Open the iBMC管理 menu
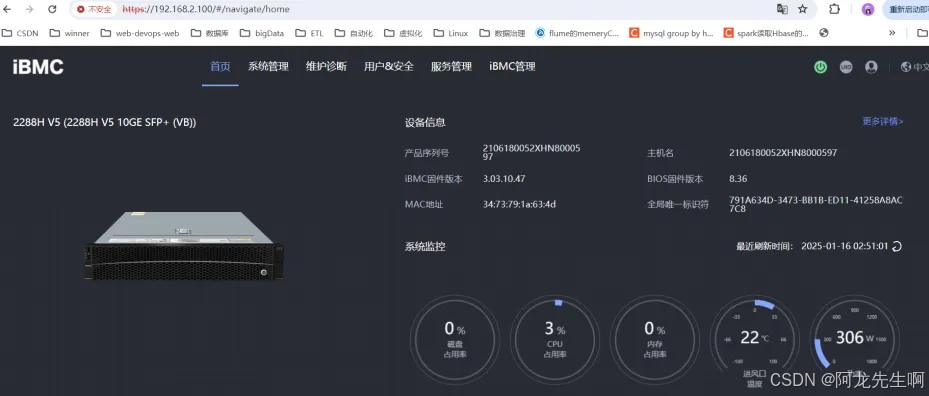The width and height of the screenshot is (929, 396). [x=512, y=66]
